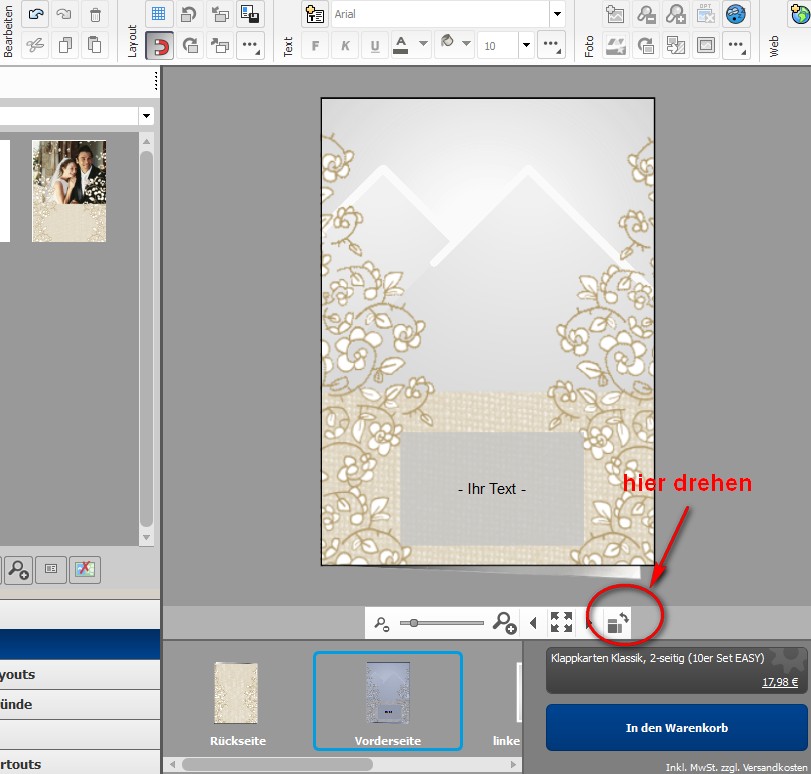Click the web globe icon in Foto group
The height and width of the screenshot is (774, 811).
point(735,14)
